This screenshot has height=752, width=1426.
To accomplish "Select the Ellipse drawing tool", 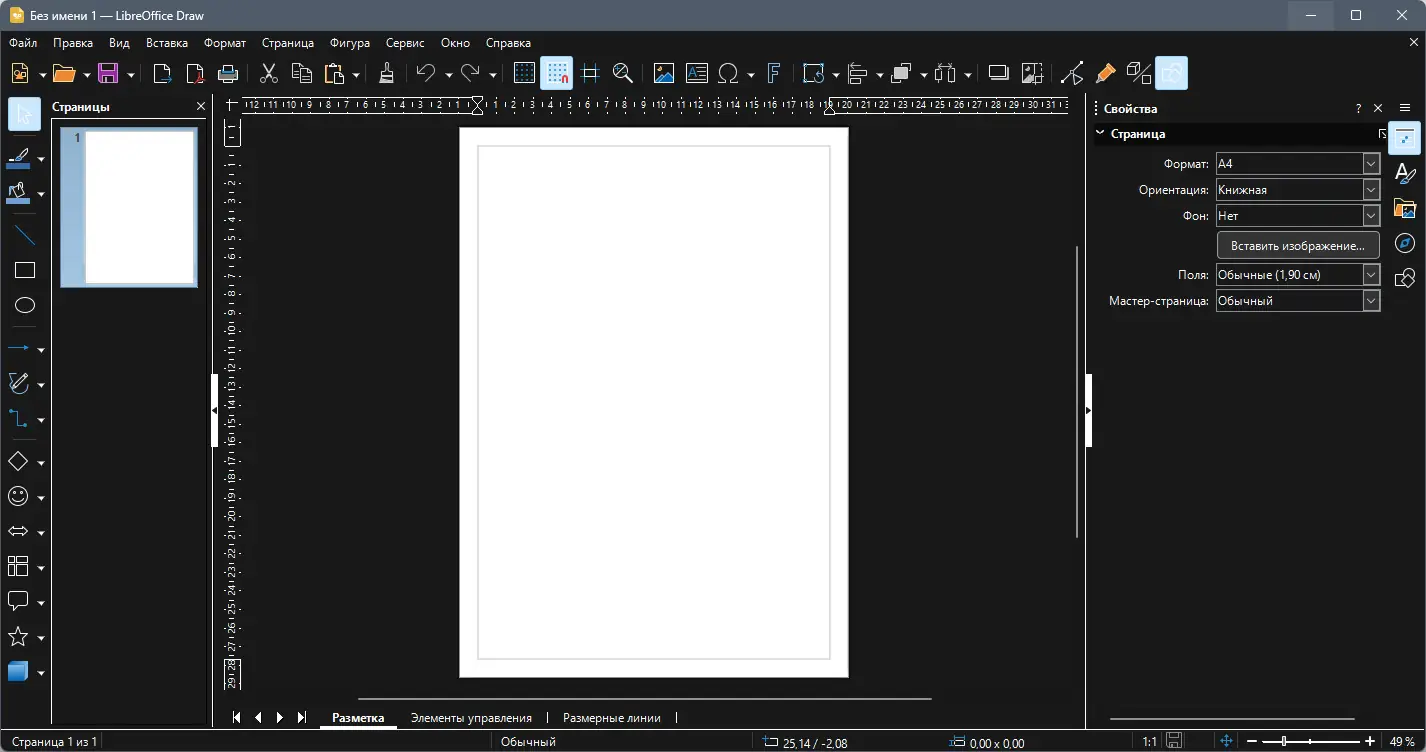I will pyautogui.click(x=24, y=306).
